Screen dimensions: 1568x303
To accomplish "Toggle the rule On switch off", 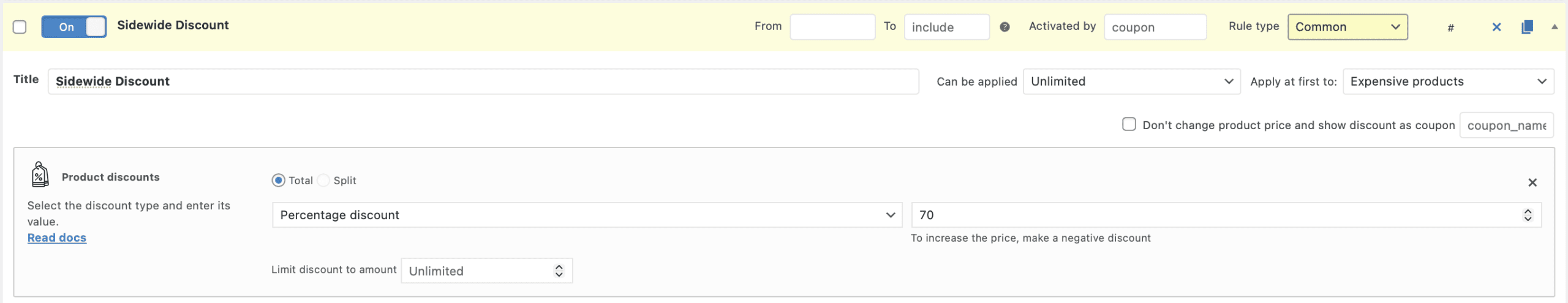I will pyautogui.click(x=74, y=27).
